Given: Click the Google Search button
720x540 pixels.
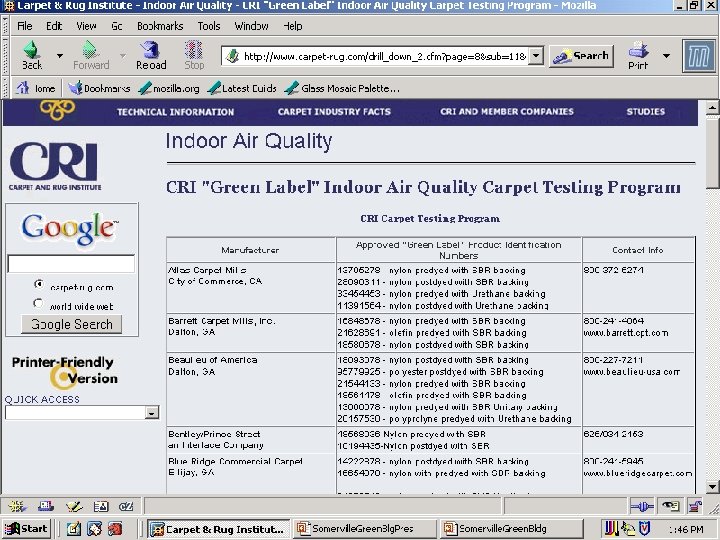Looking at the screenshot, I should click(x=72, y=324).
